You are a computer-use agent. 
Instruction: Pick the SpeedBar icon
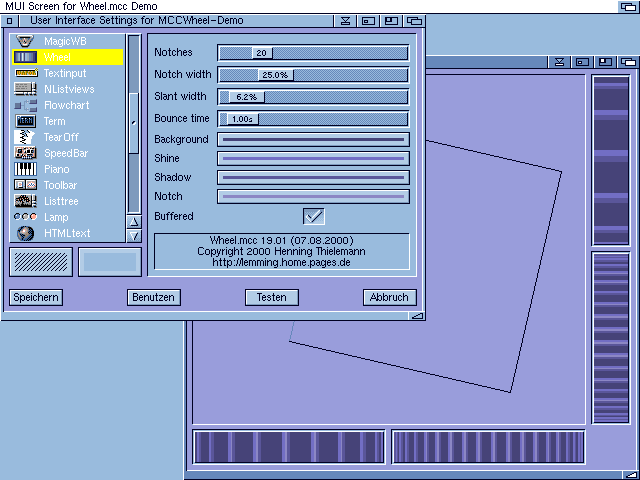25,153
